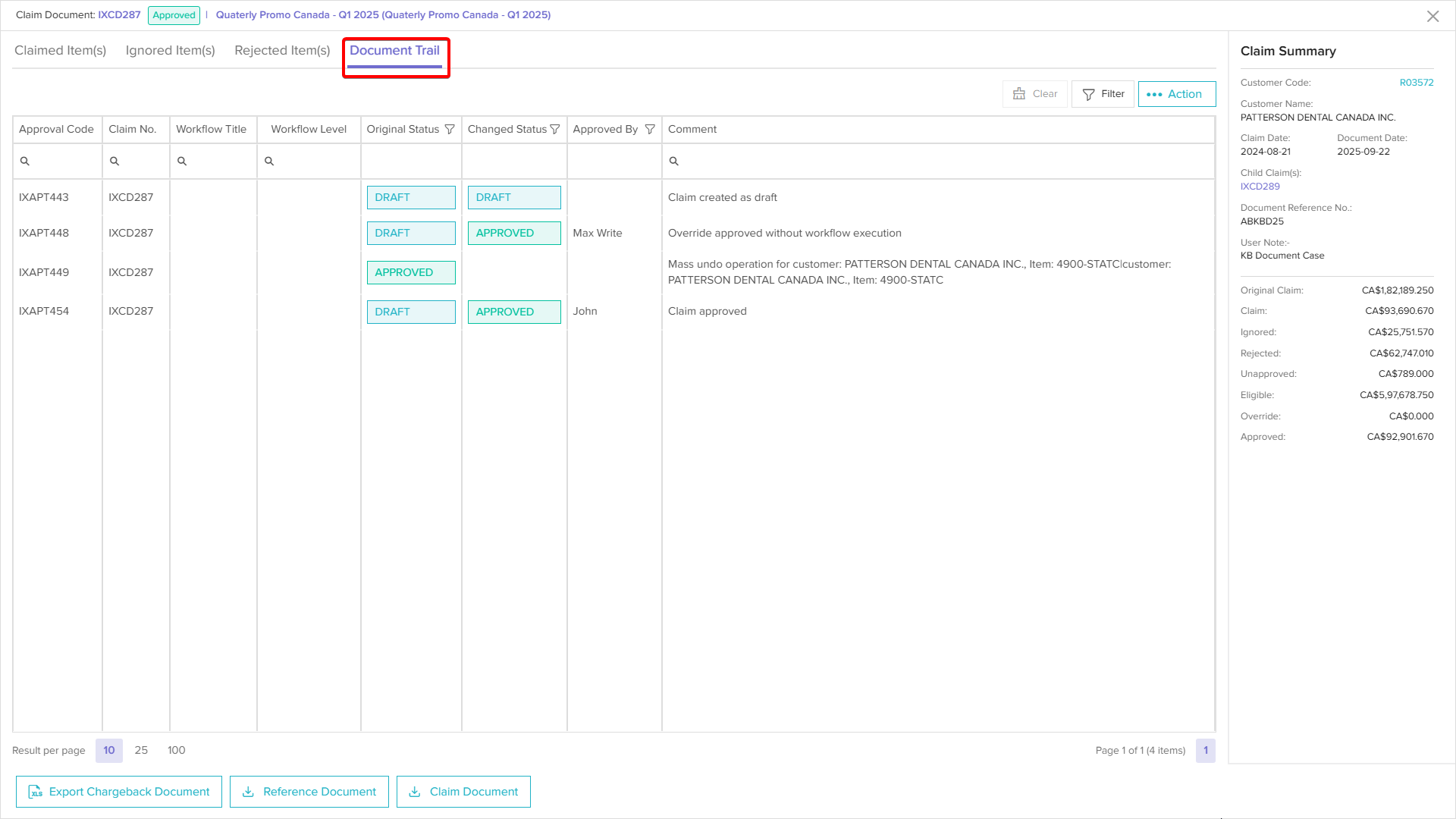Click search icon in Approval Code column

[25, 162]
